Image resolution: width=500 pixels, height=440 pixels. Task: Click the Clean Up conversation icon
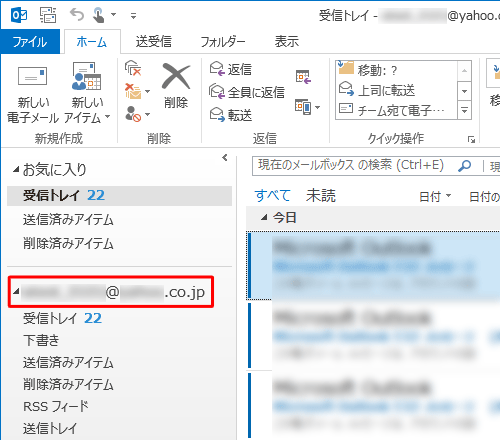point(133,91)
